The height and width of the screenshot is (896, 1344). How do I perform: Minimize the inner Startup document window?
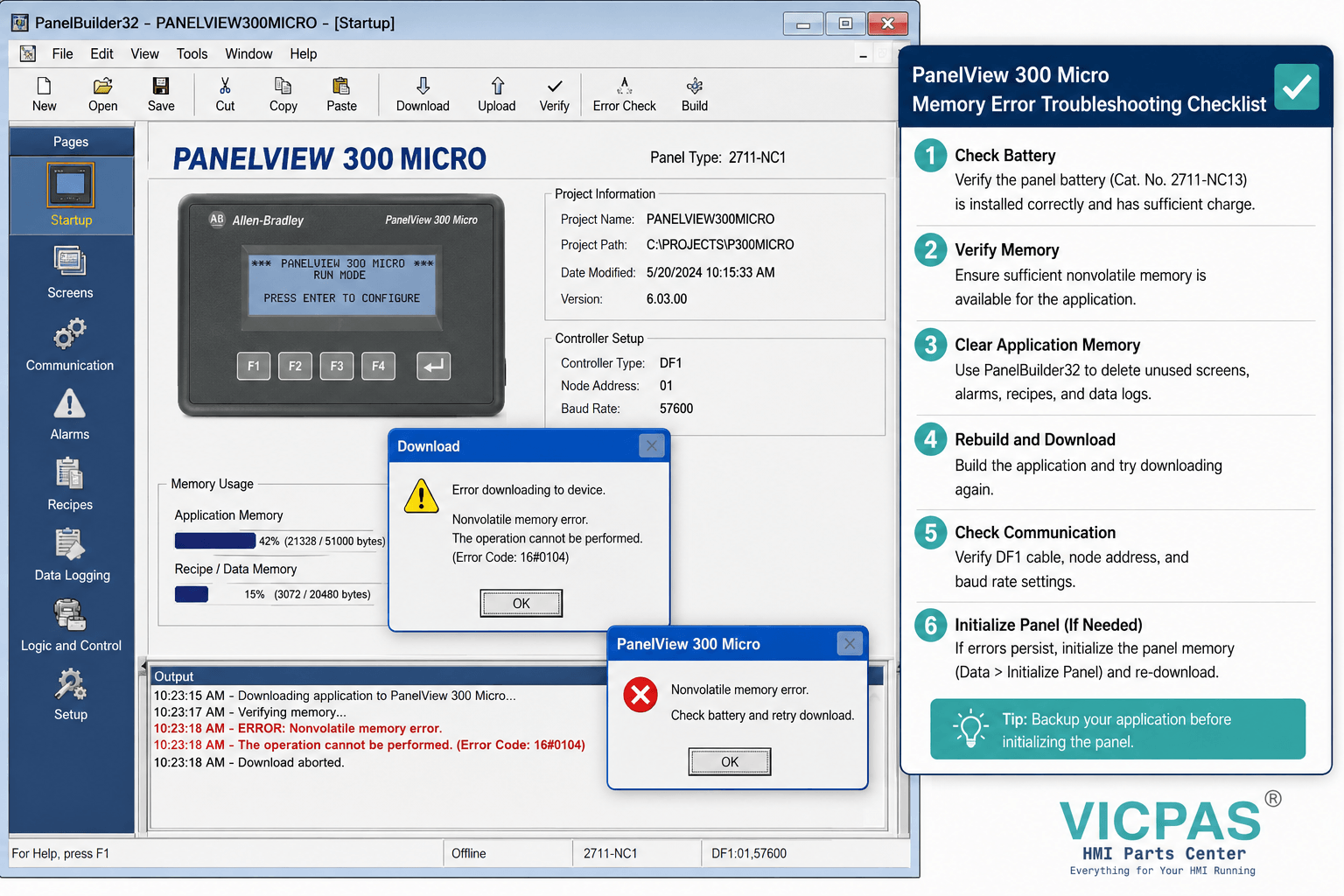863,55
